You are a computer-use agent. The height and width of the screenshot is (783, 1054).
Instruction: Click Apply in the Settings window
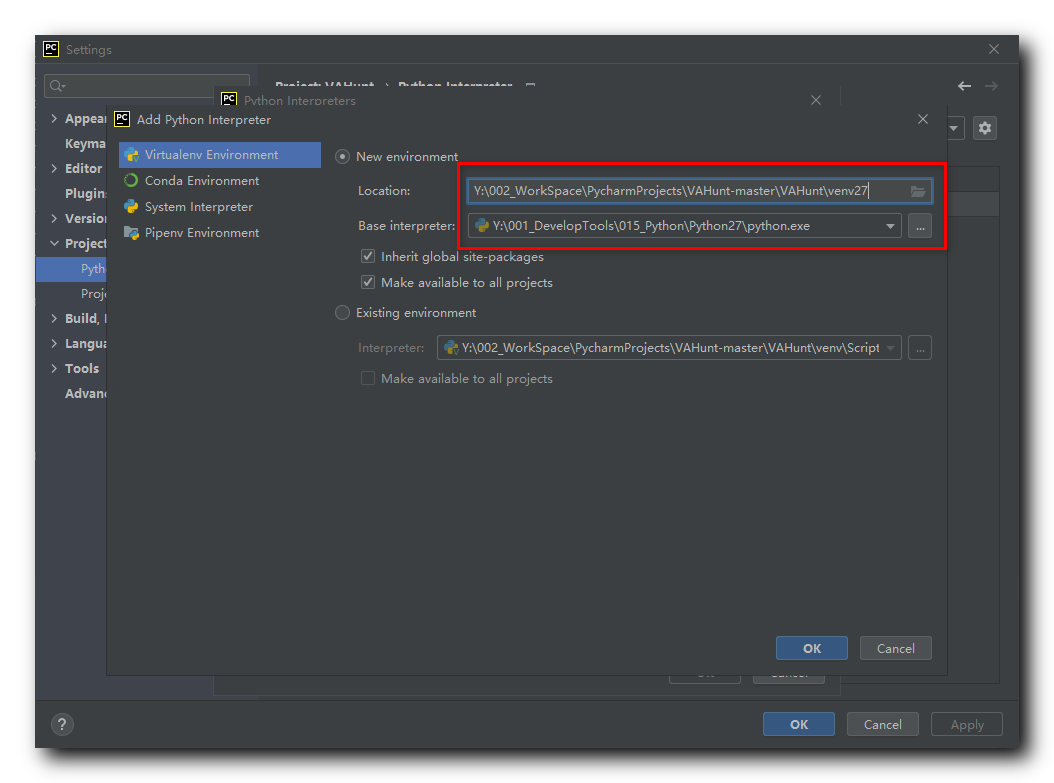(967, 725)
